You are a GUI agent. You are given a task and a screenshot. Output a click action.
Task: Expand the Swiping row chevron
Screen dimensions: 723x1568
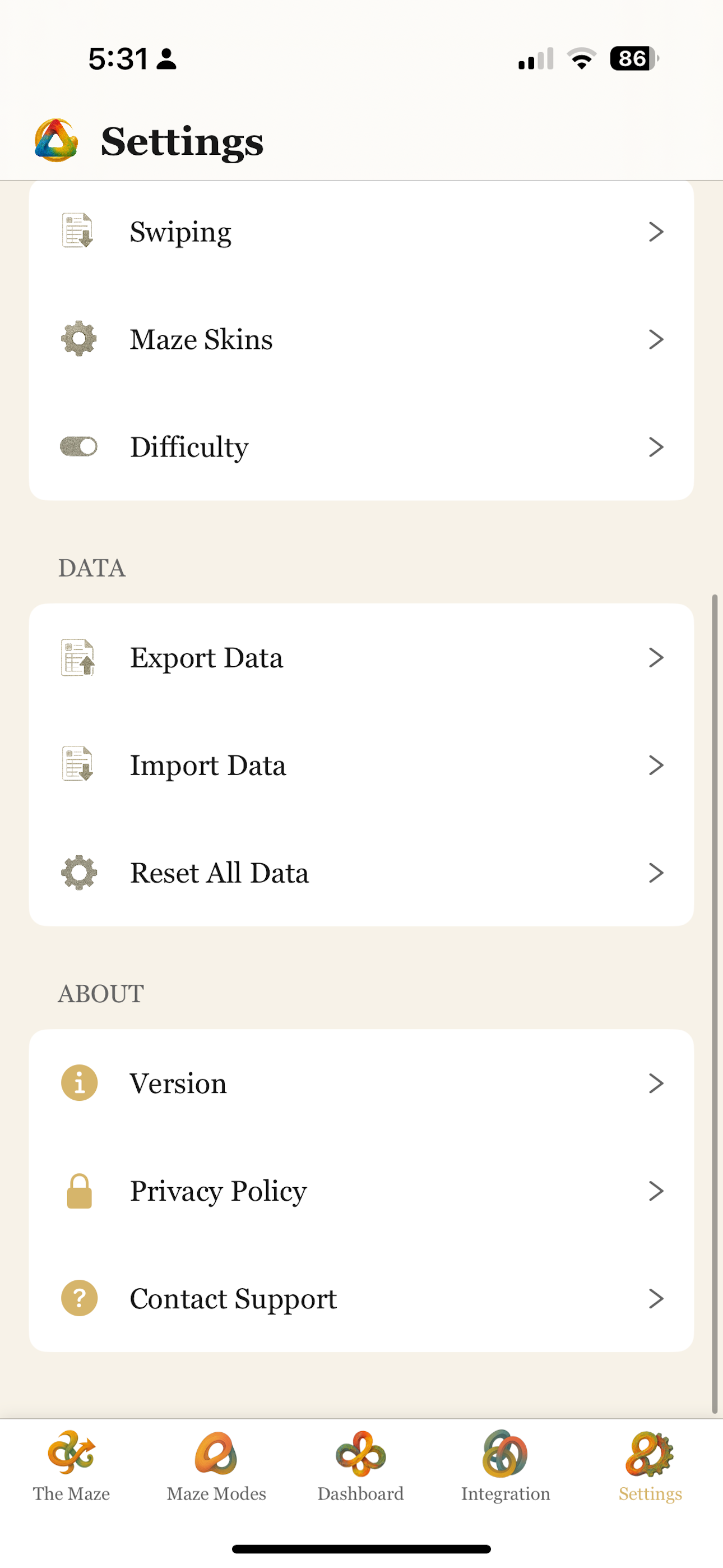655,231
